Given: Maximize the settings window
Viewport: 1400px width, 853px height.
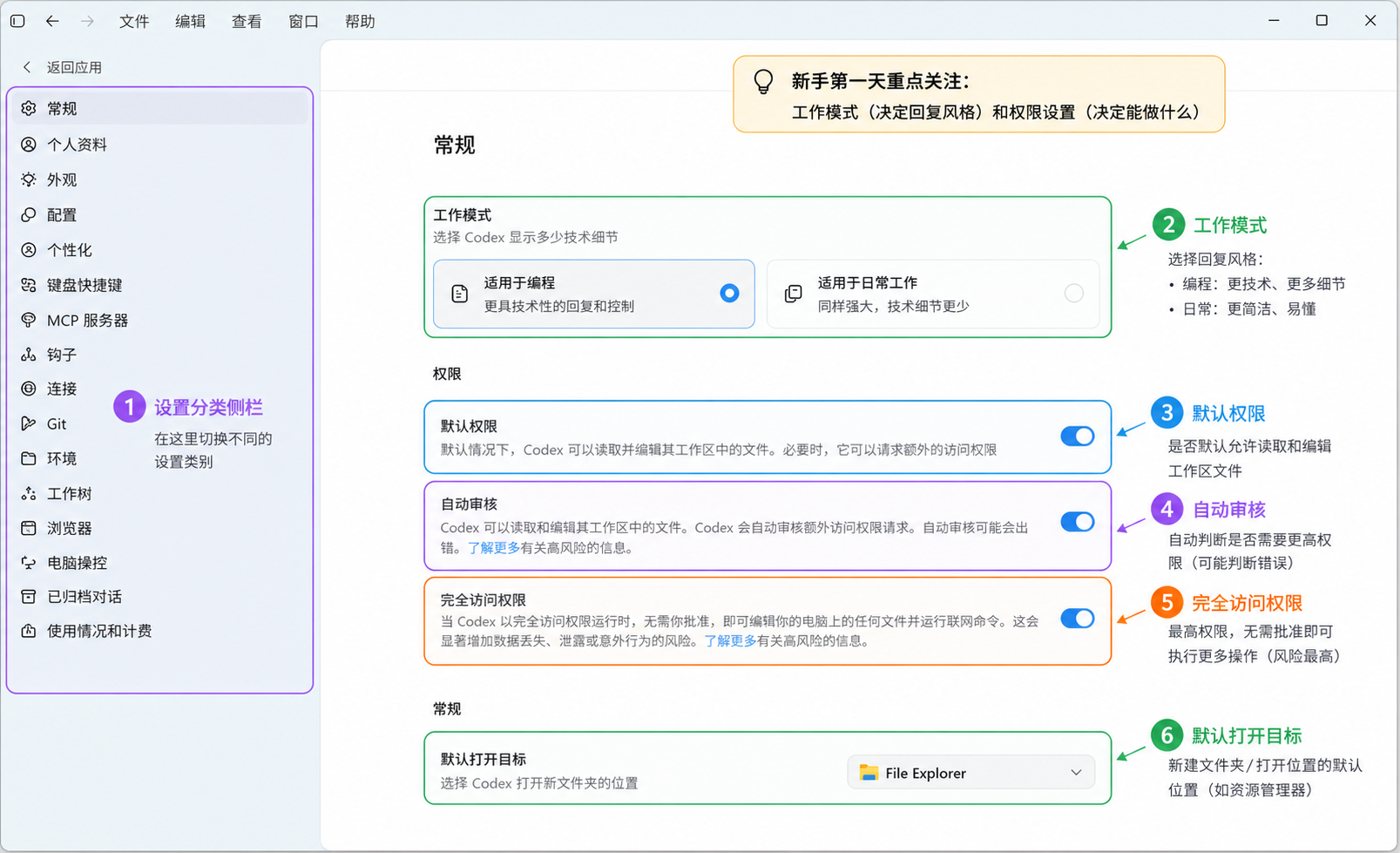Looking at the screenshot, I should pyautogui.click(x=1322, y=20).
